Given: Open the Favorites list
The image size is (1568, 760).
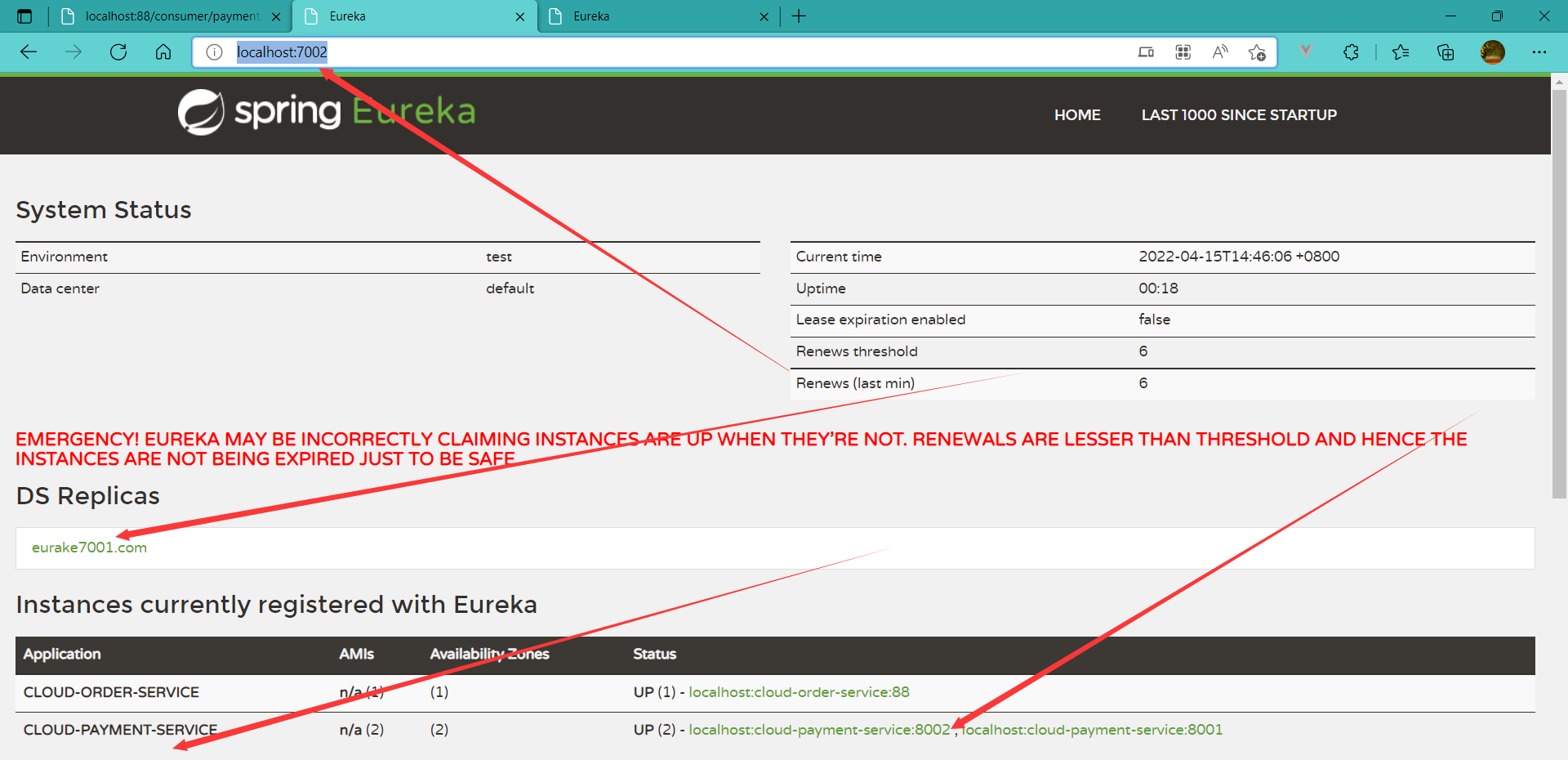Looking at the screenshot, I should click(x=1401, y=52).
